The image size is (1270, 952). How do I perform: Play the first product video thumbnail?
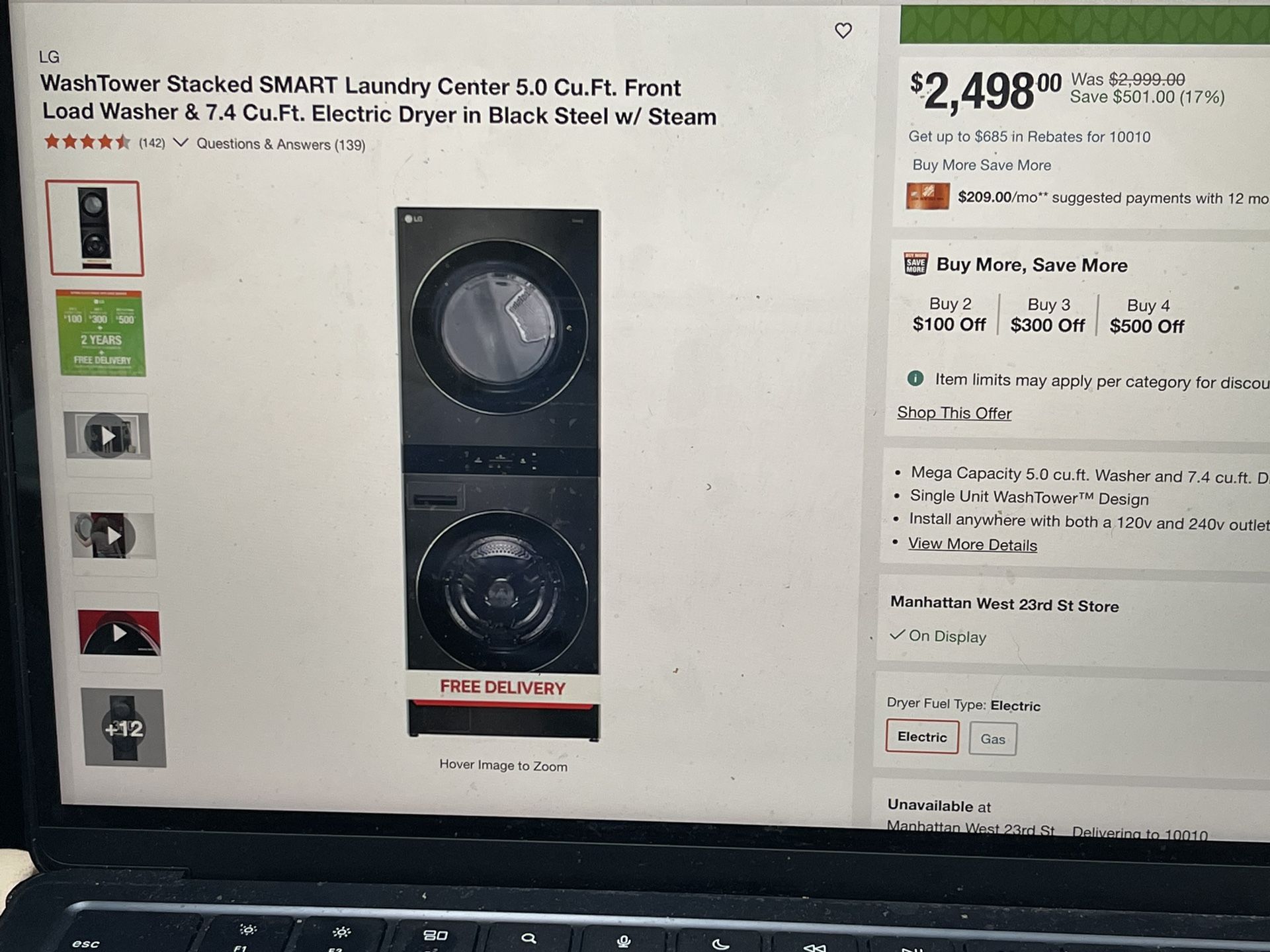coord(107,436)
